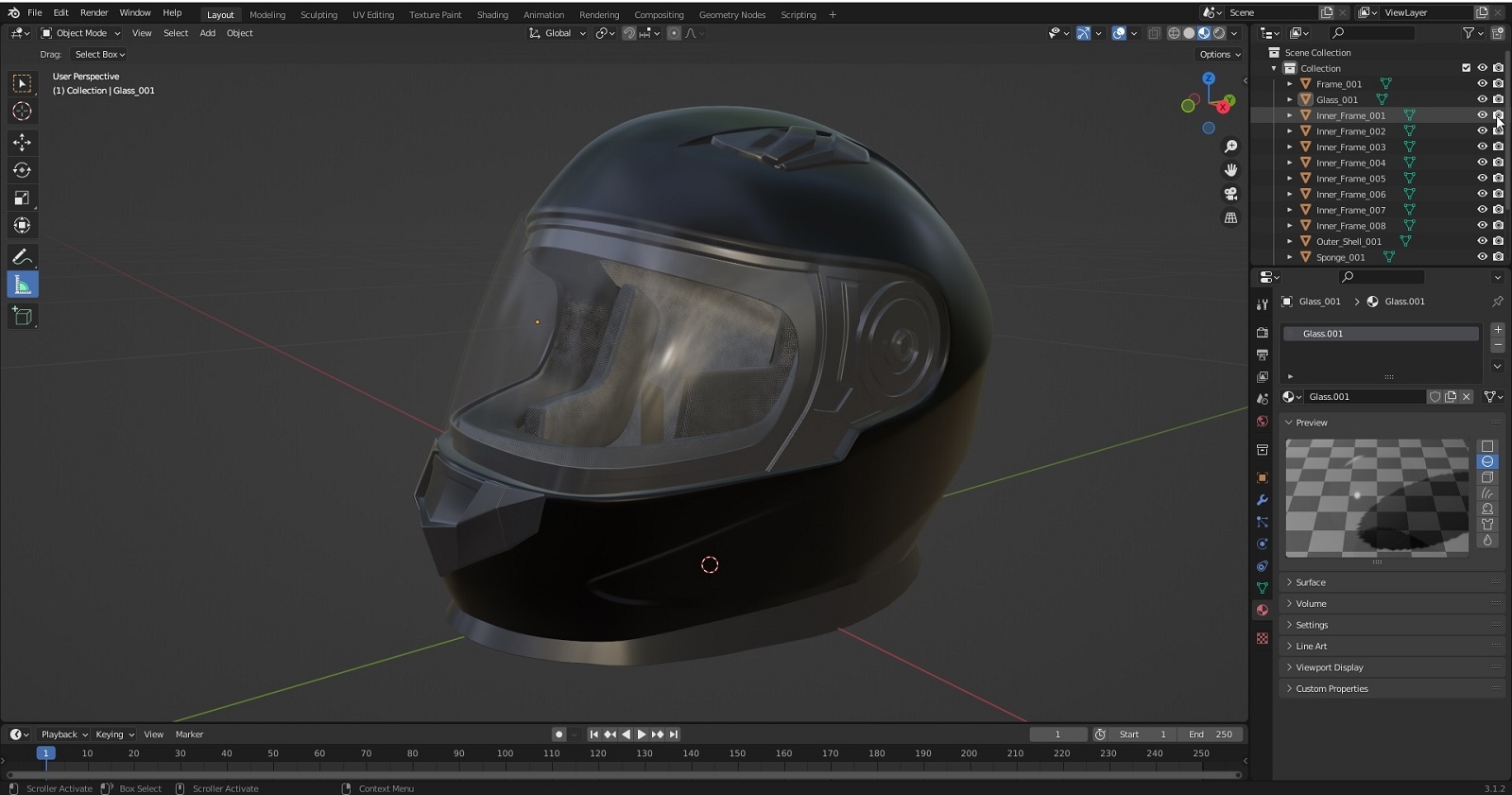1512x795 pixels.
Task: Click the Marker menu in timeline
Action: point(189,735)
